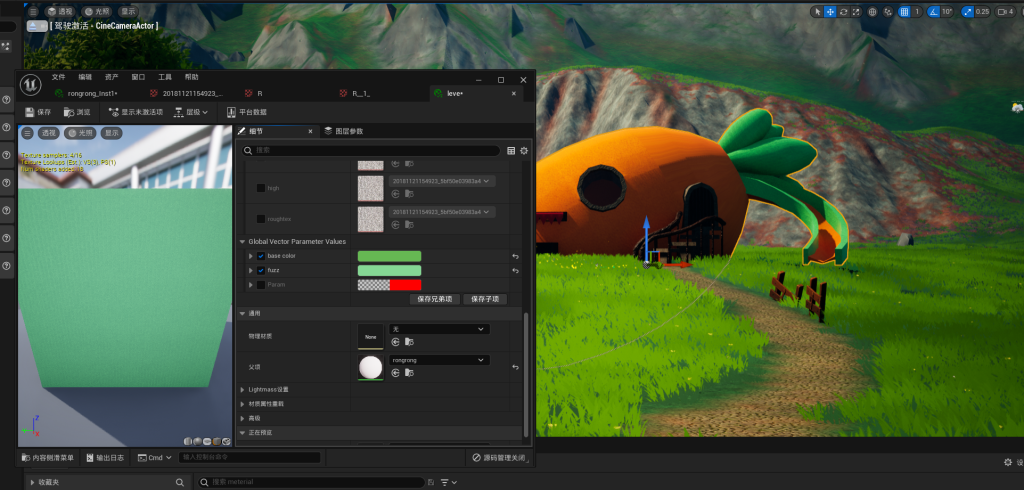Open the 帮助 menu
The image size is (1024, 490).
(191, 77)
